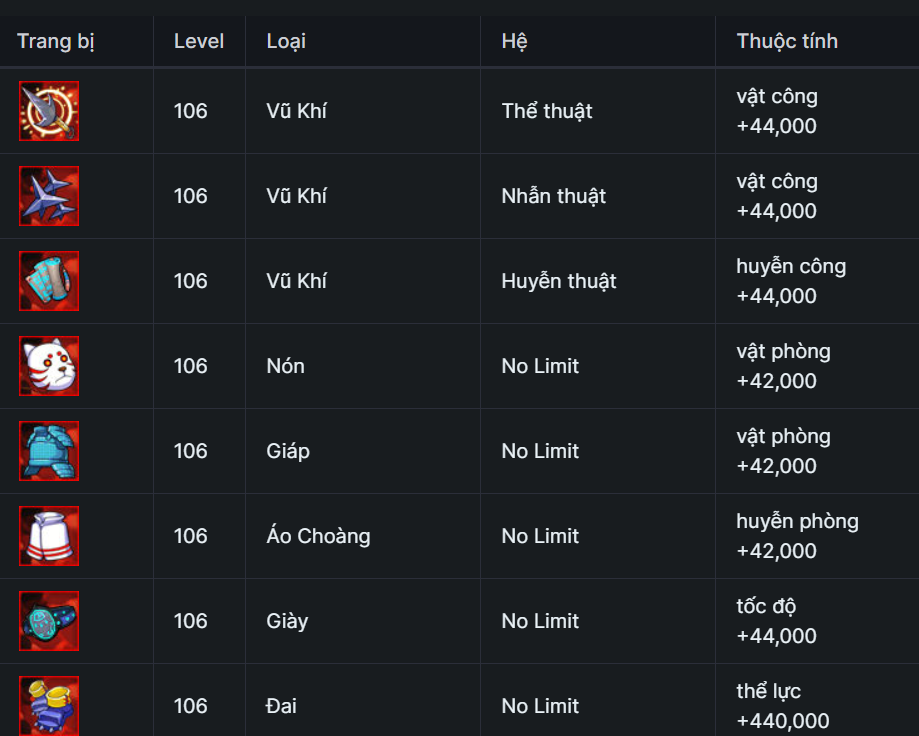This screenshot has height=736, width=919.
Task: Select the Nhẫn thuật shuriken weapon icon
Action: (x=49, y=196)
